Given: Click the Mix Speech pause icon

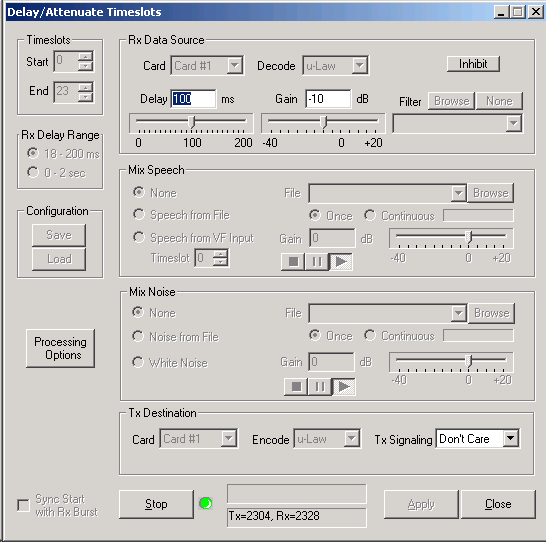Looking at the screenshot, I should [x=317, y=261].
